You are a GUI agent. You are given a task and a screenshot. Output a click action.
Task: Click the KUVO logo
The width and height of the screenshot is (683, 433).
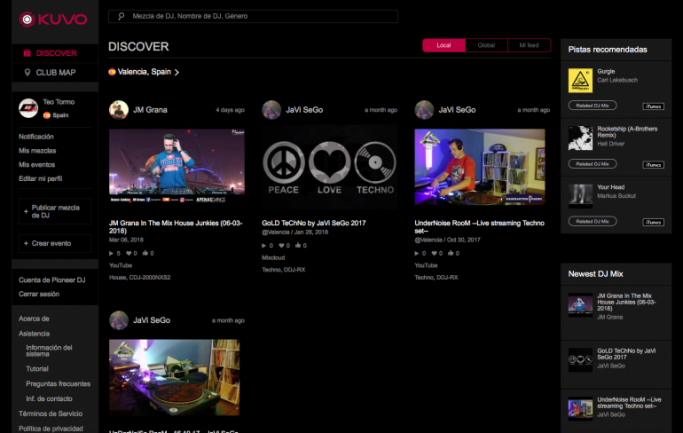pyautogui.click(x=54, y=18)
